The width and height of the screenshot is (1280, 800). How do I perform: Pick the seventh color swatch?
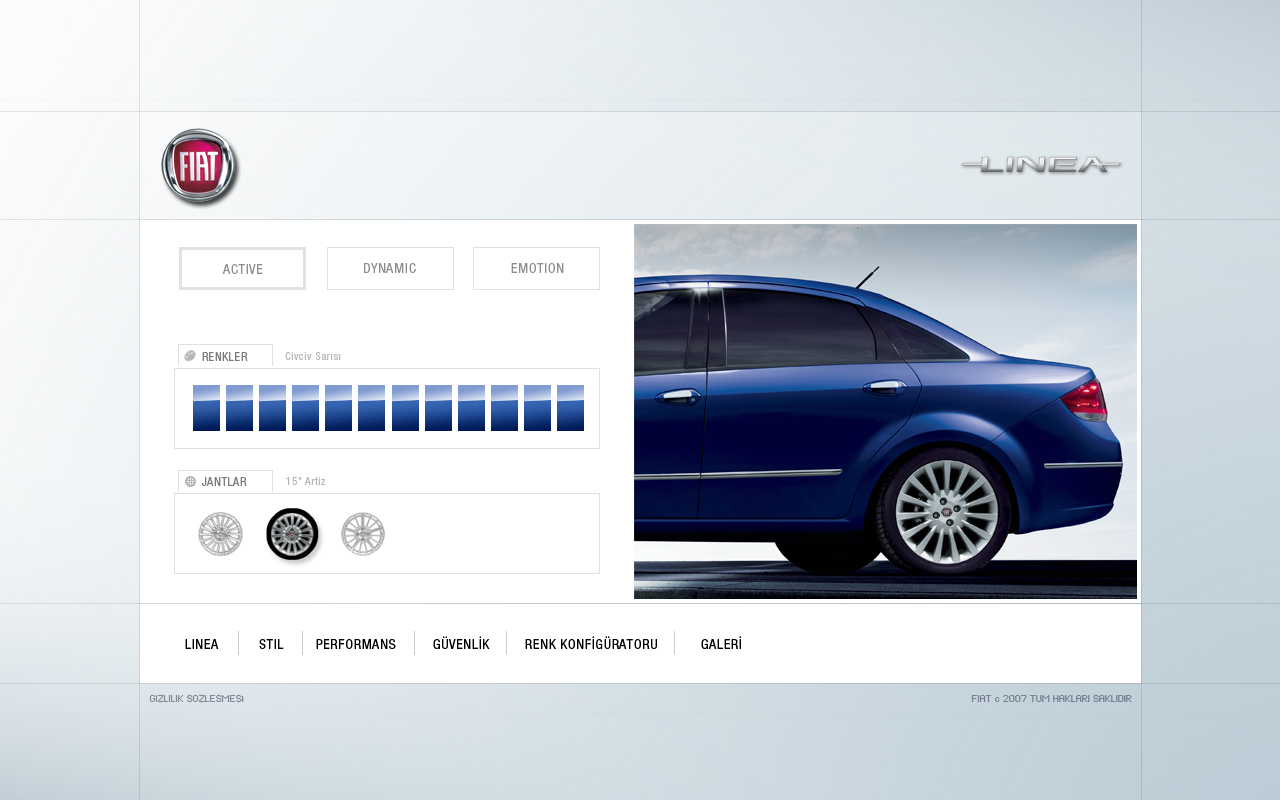(405, 408)
